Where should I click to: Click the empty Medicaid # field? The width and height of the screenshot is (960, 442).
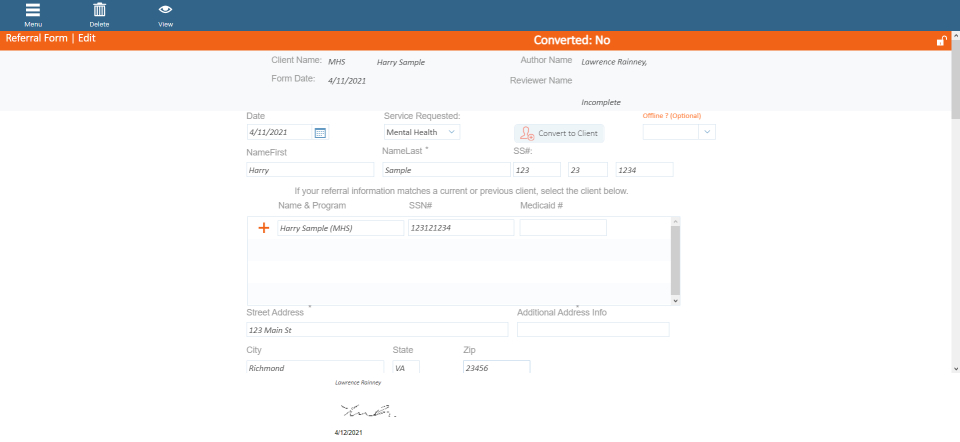[x=563, y=228]
